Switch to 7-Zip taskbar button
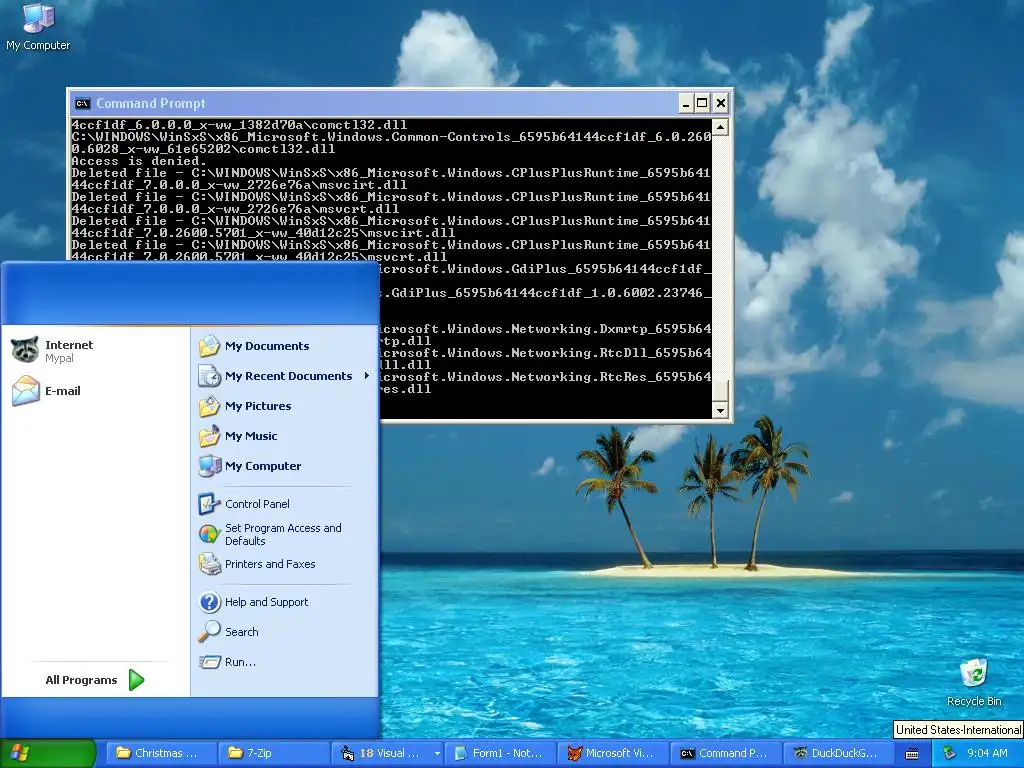Image resolution: width=1024 pixels, height=768 pixels. 273,754
